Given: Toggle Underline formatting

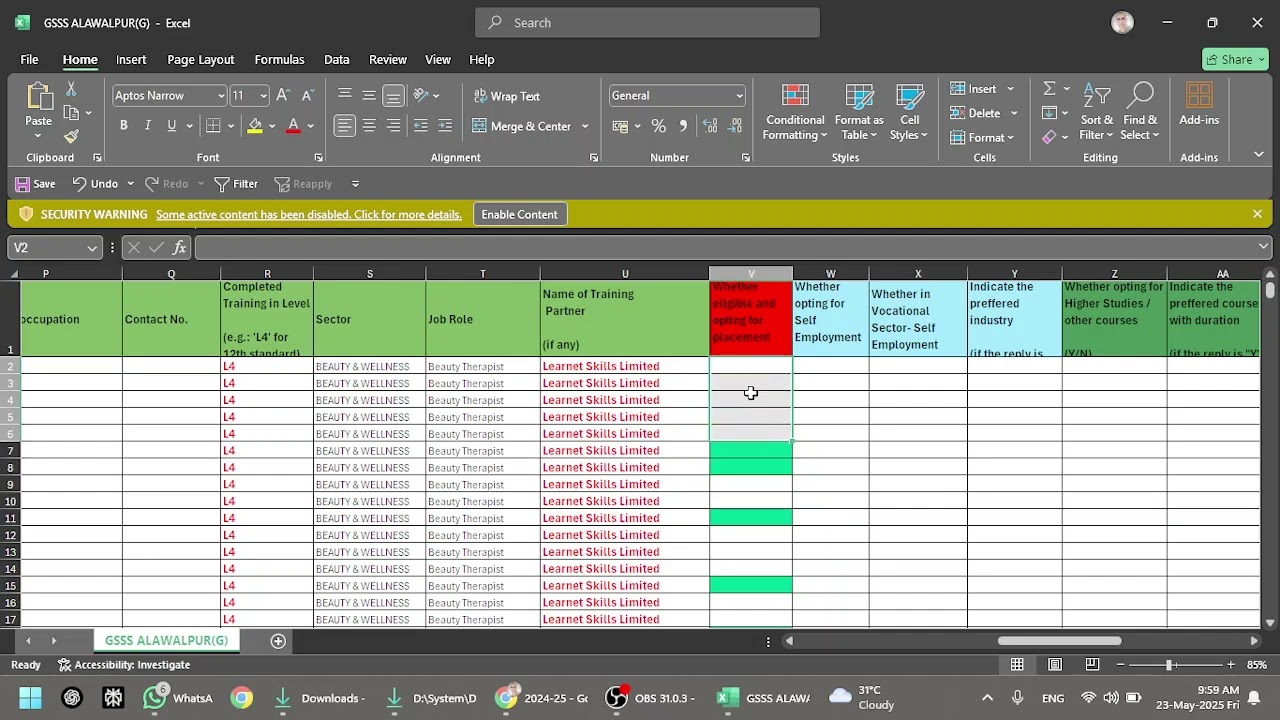Looking at the screenshot, I should pyautogui.click(x=172, y=126).
